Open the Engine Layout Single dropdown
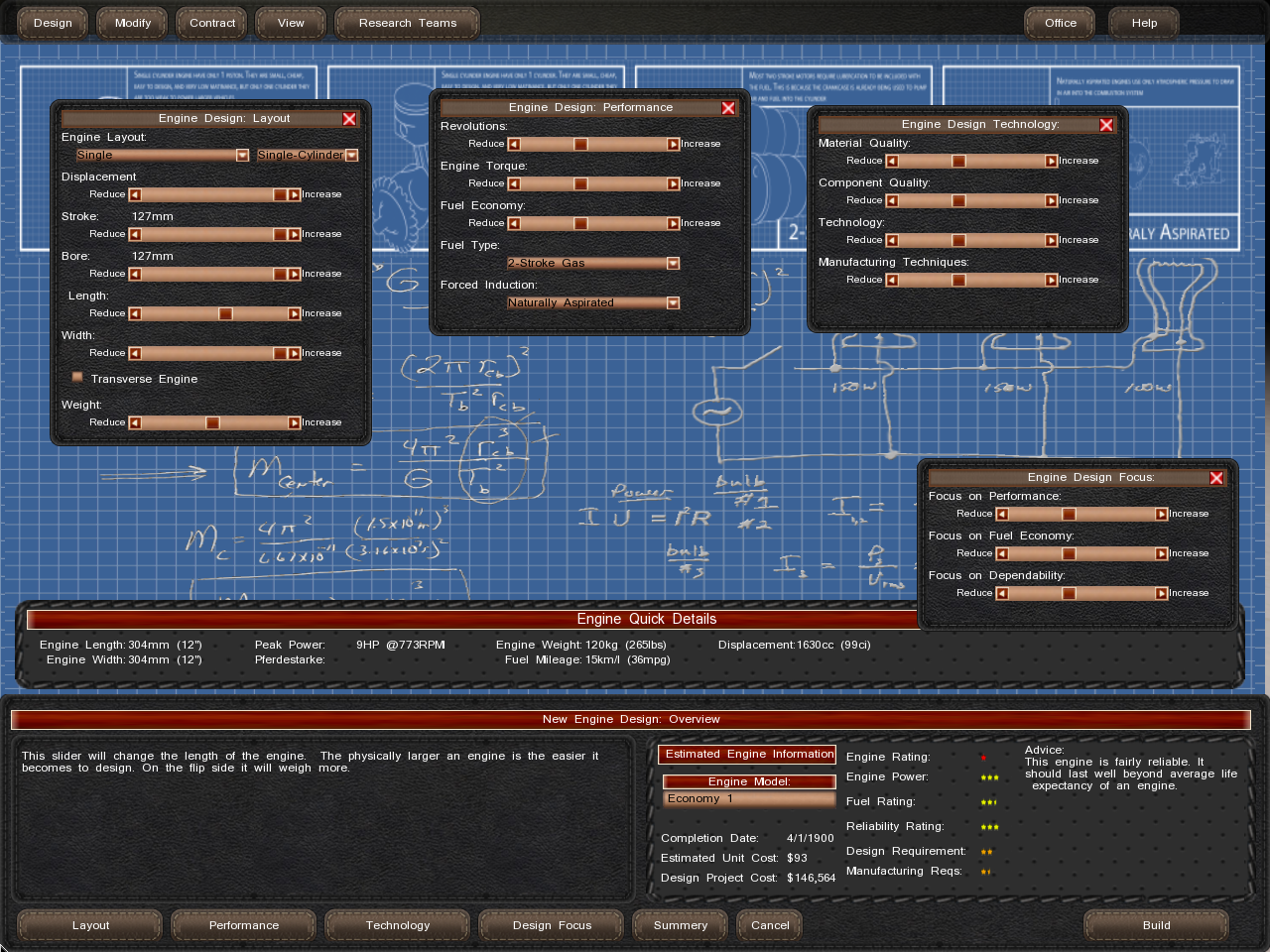This screenshot has width=1270, height=952. point(242,155)
